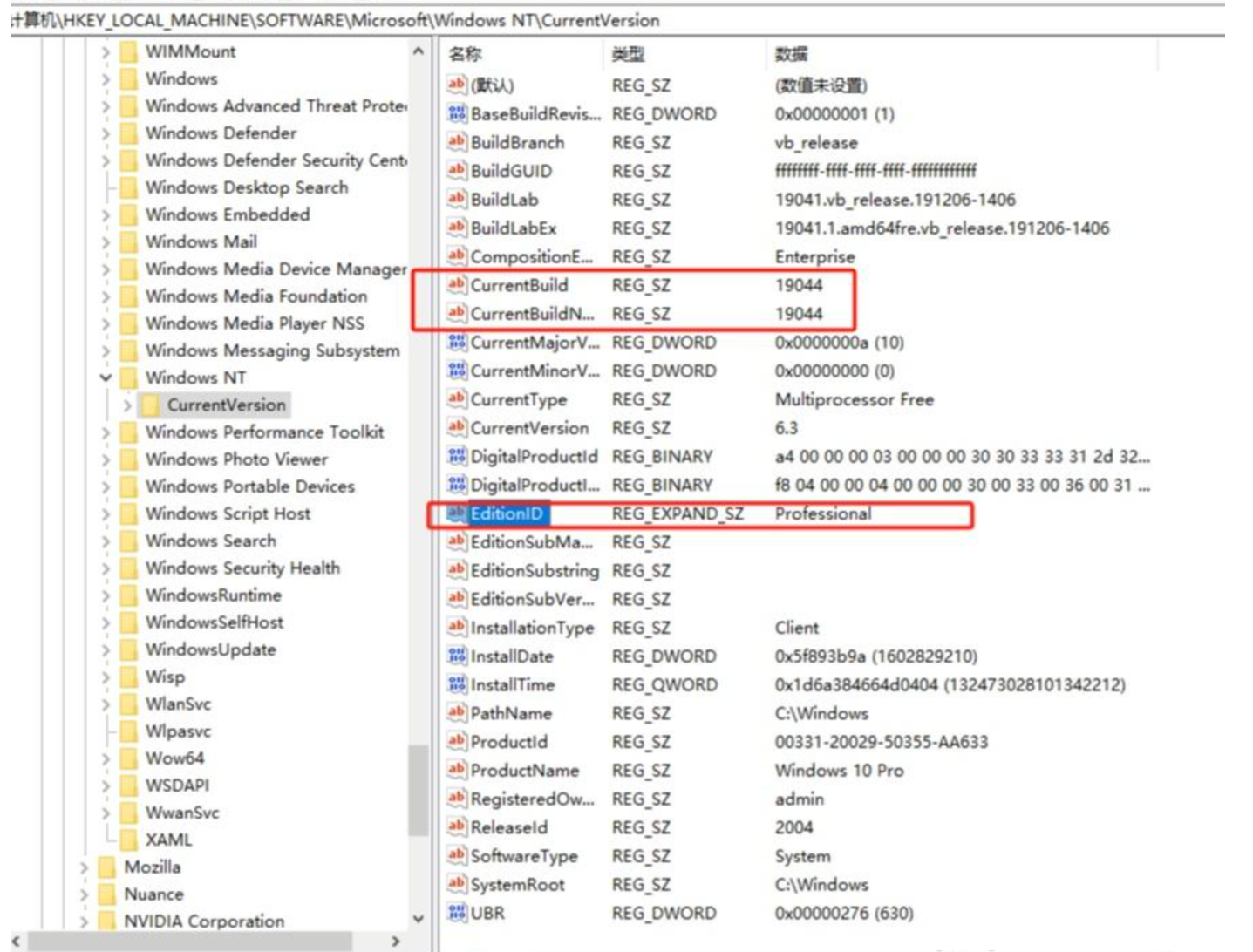Click the WIMMount folder icon
Screen dimensions: 1253x952
[x=129, y=51]
